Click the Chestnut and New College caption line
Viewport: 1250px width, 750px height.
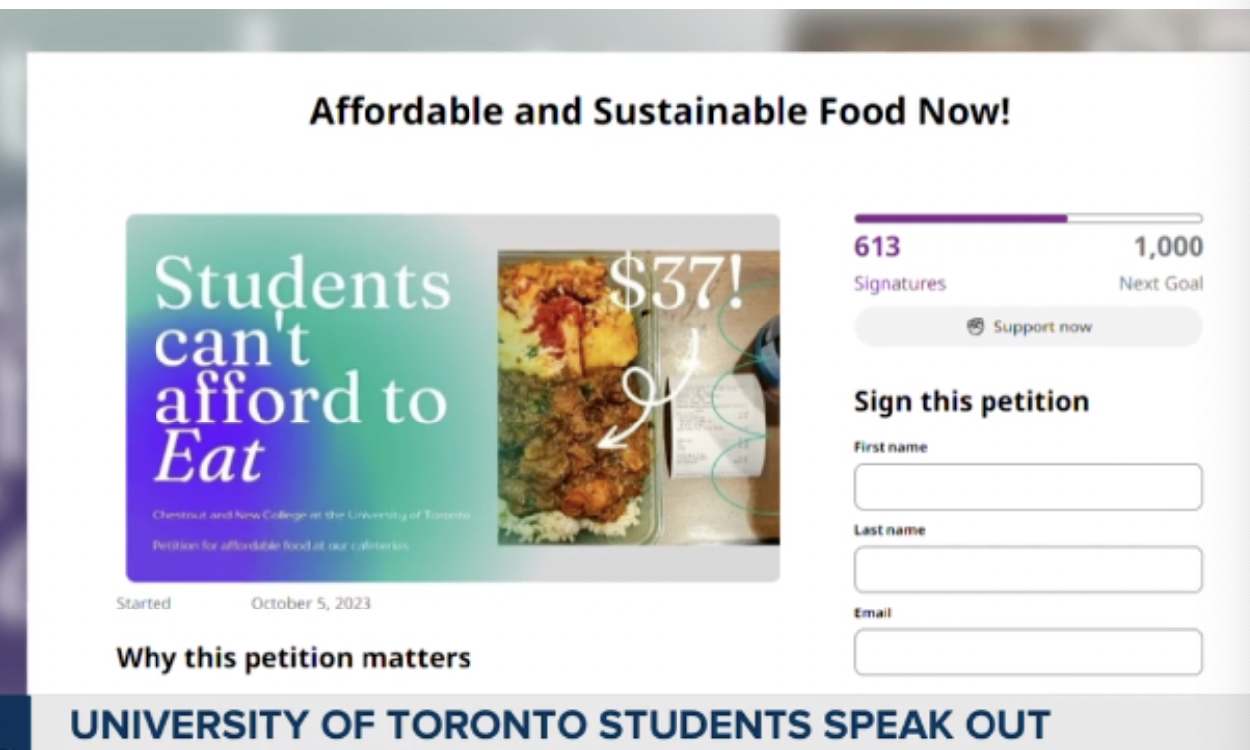click(311, 515)
